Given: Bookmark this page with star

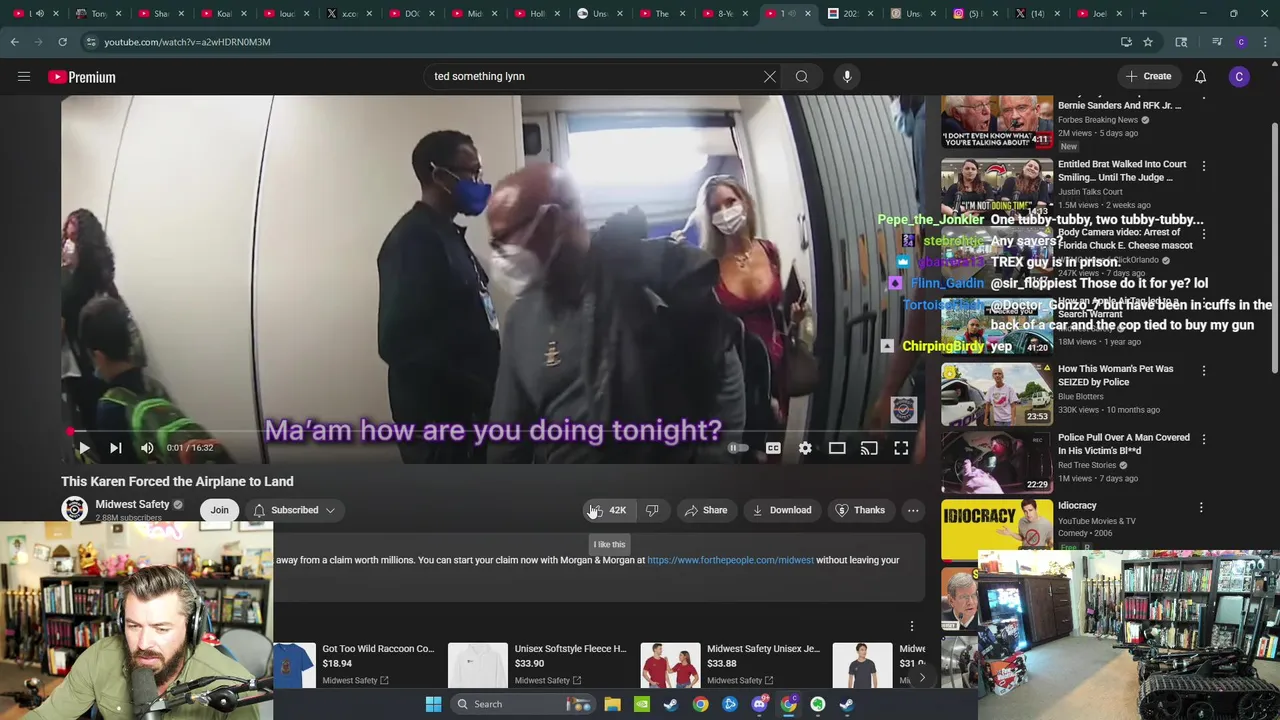Looking at the screenshot, I should [x=1148, y=42].
